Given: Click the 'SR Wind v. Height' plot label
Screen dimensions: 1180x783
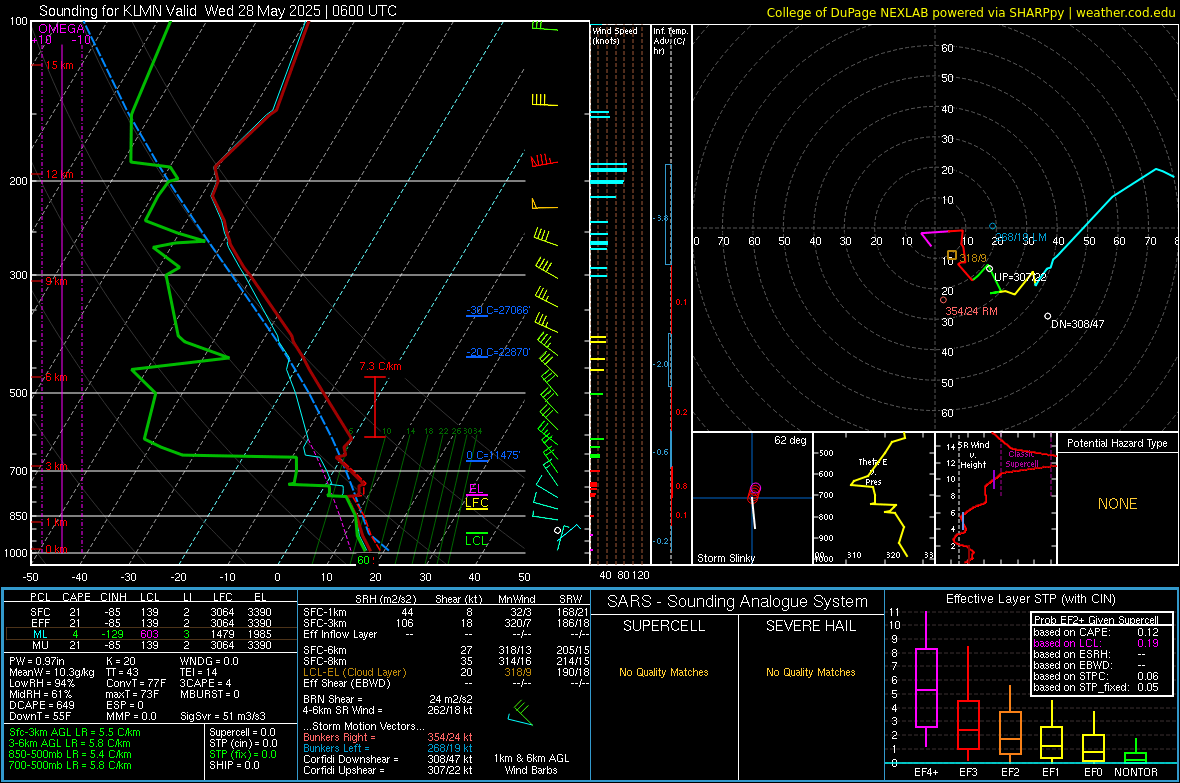Looking at the screenshot, I should [974, 455].
